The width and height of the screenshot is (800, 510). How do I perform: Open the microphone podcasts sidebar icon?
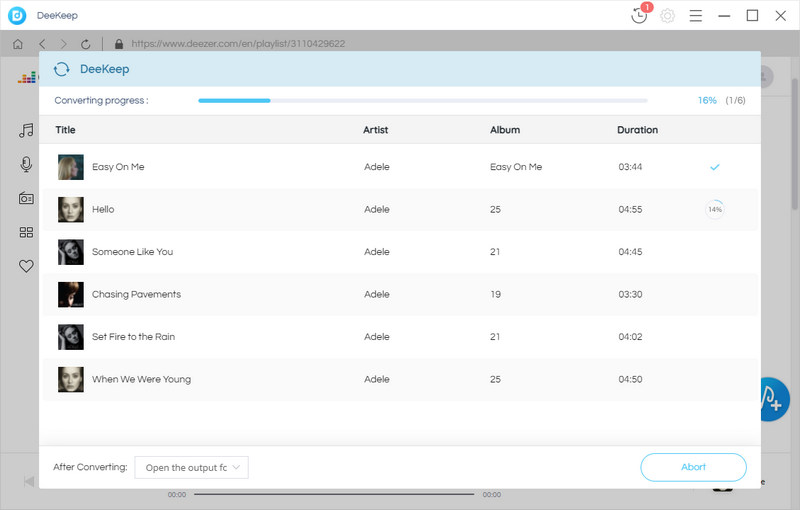tap(26, 164)
